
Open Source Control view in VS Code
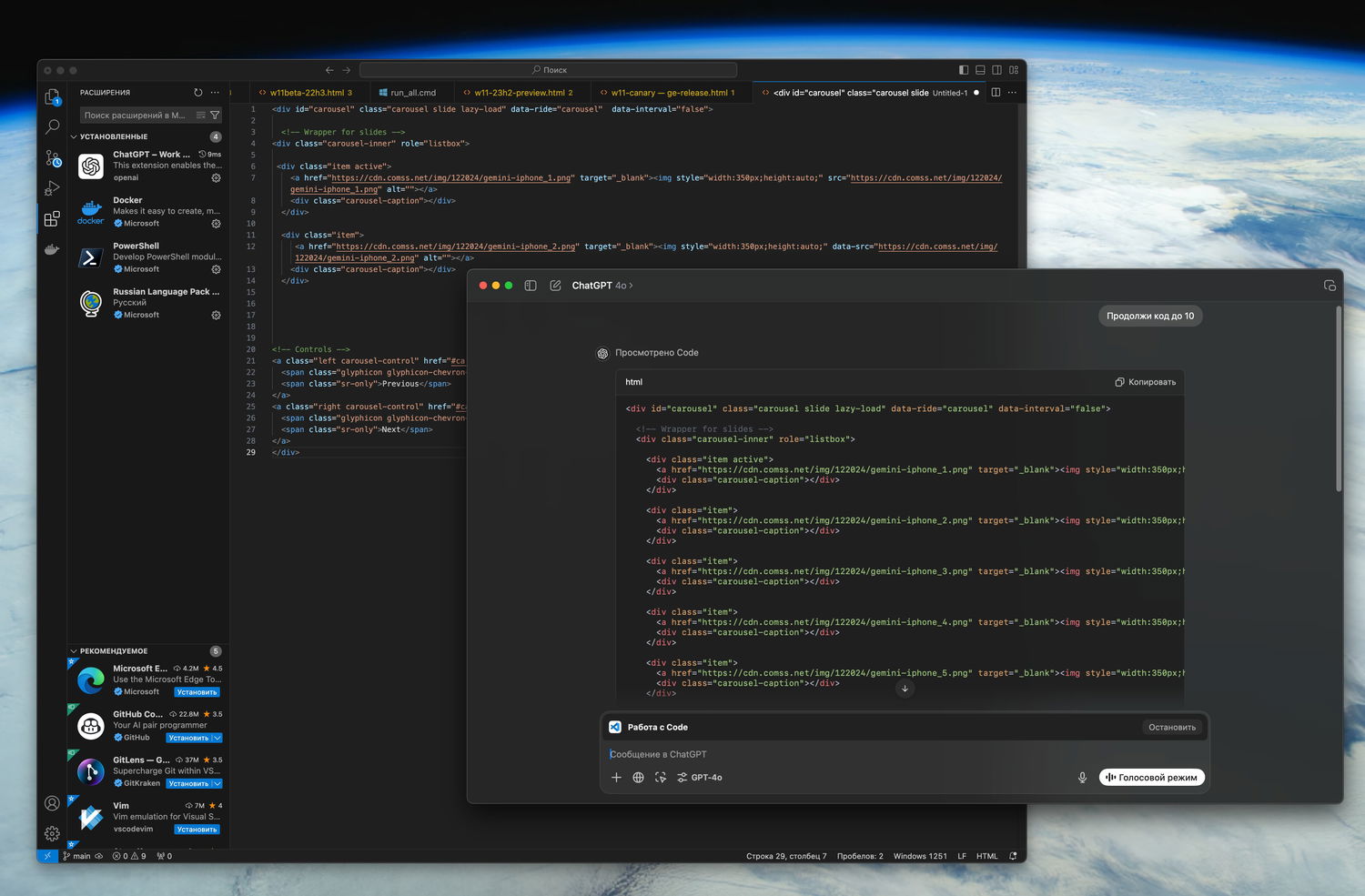click(x=53, y=158)
